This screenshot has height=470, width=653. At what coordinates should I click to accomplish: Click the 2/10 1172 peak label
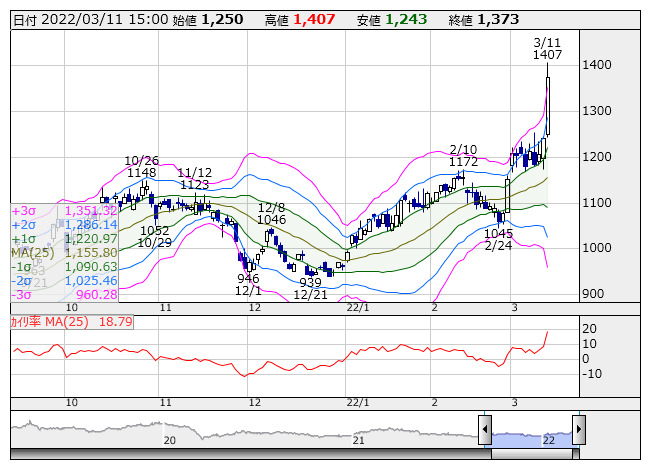pyautogui.click(x=464, y=156)
